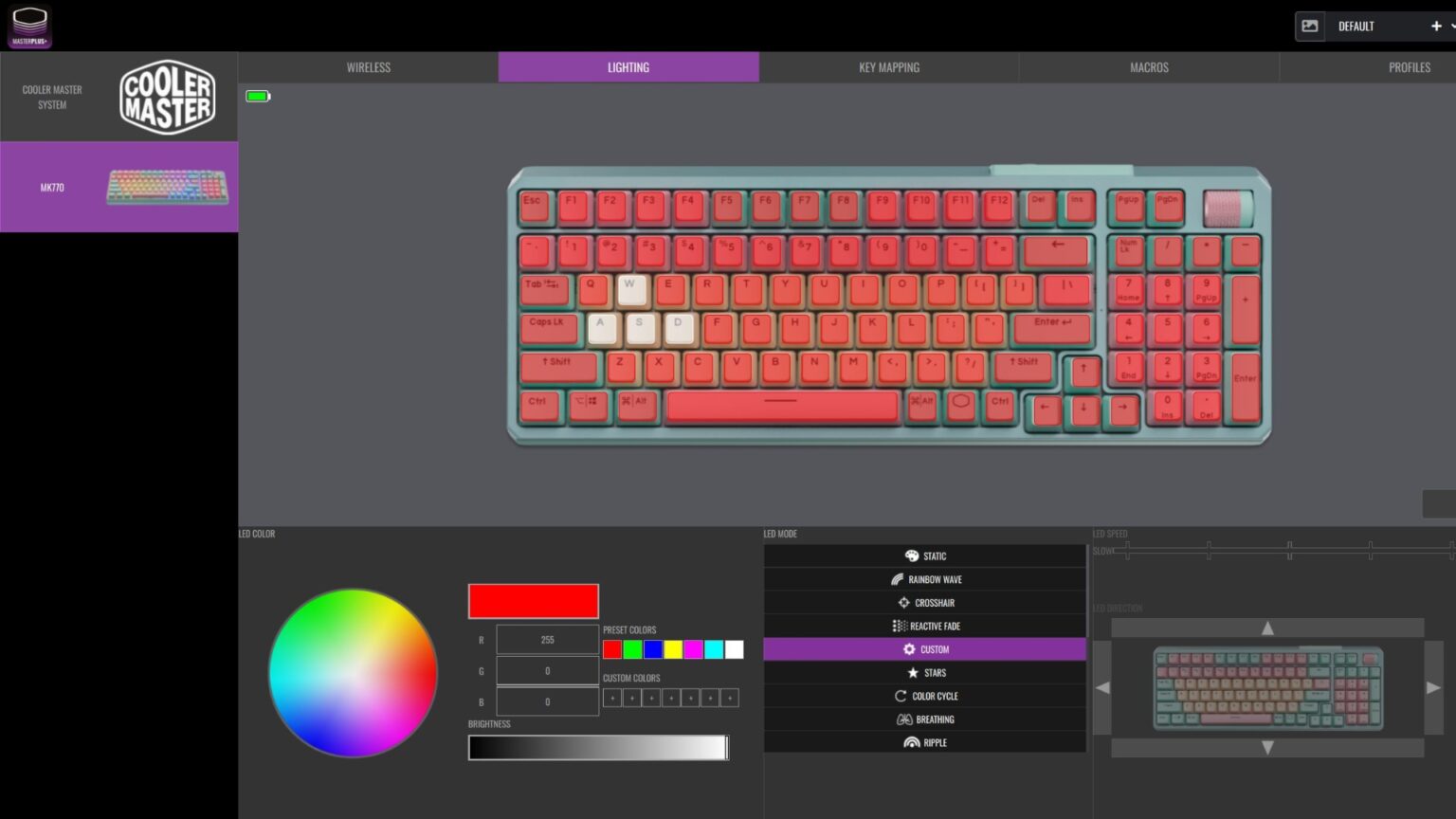The image size is (1456, 819).
Task: Click the battery status indicator
Action: pos(257,96)
